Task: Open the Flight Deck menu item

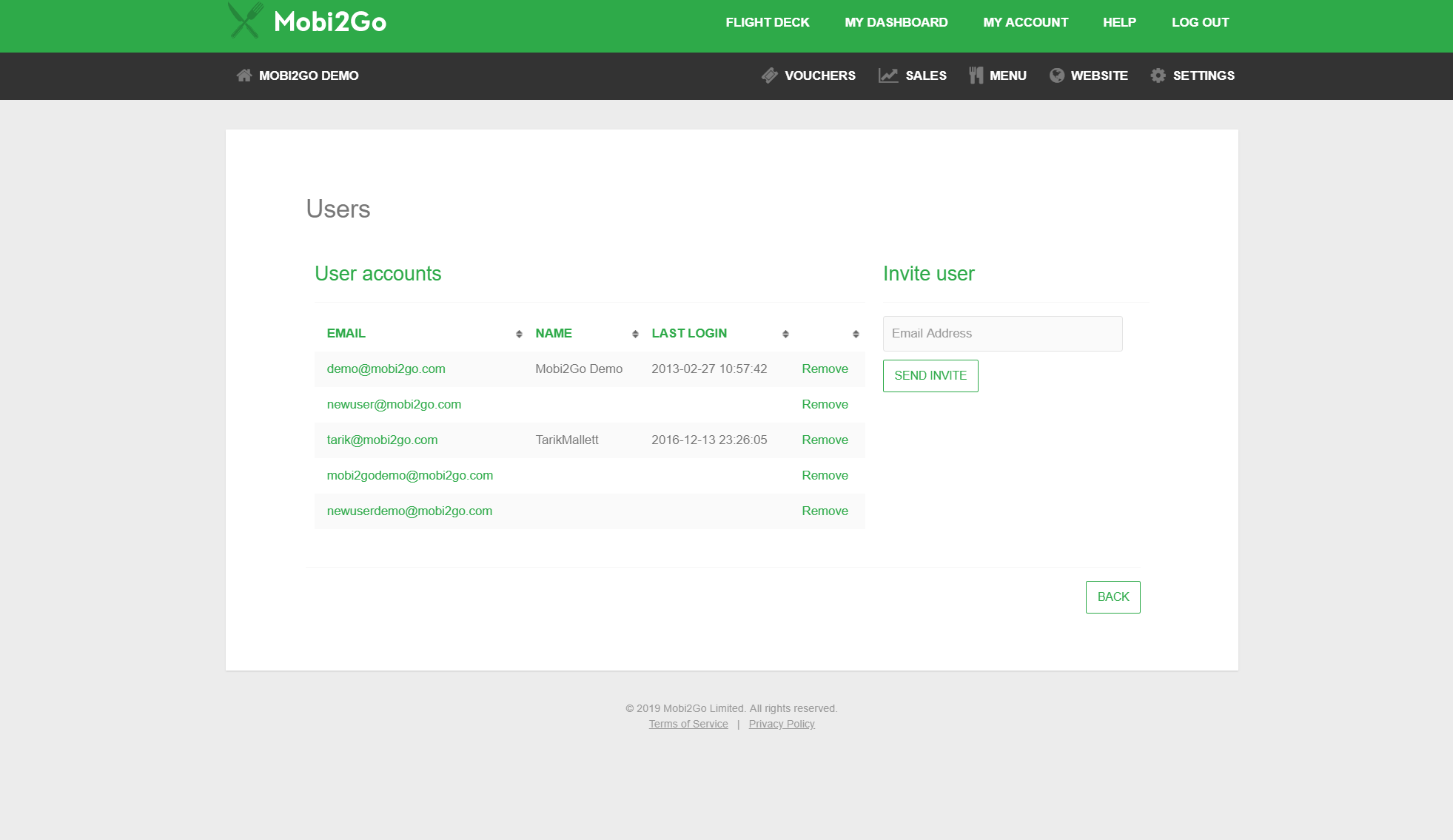Action: 767,22
